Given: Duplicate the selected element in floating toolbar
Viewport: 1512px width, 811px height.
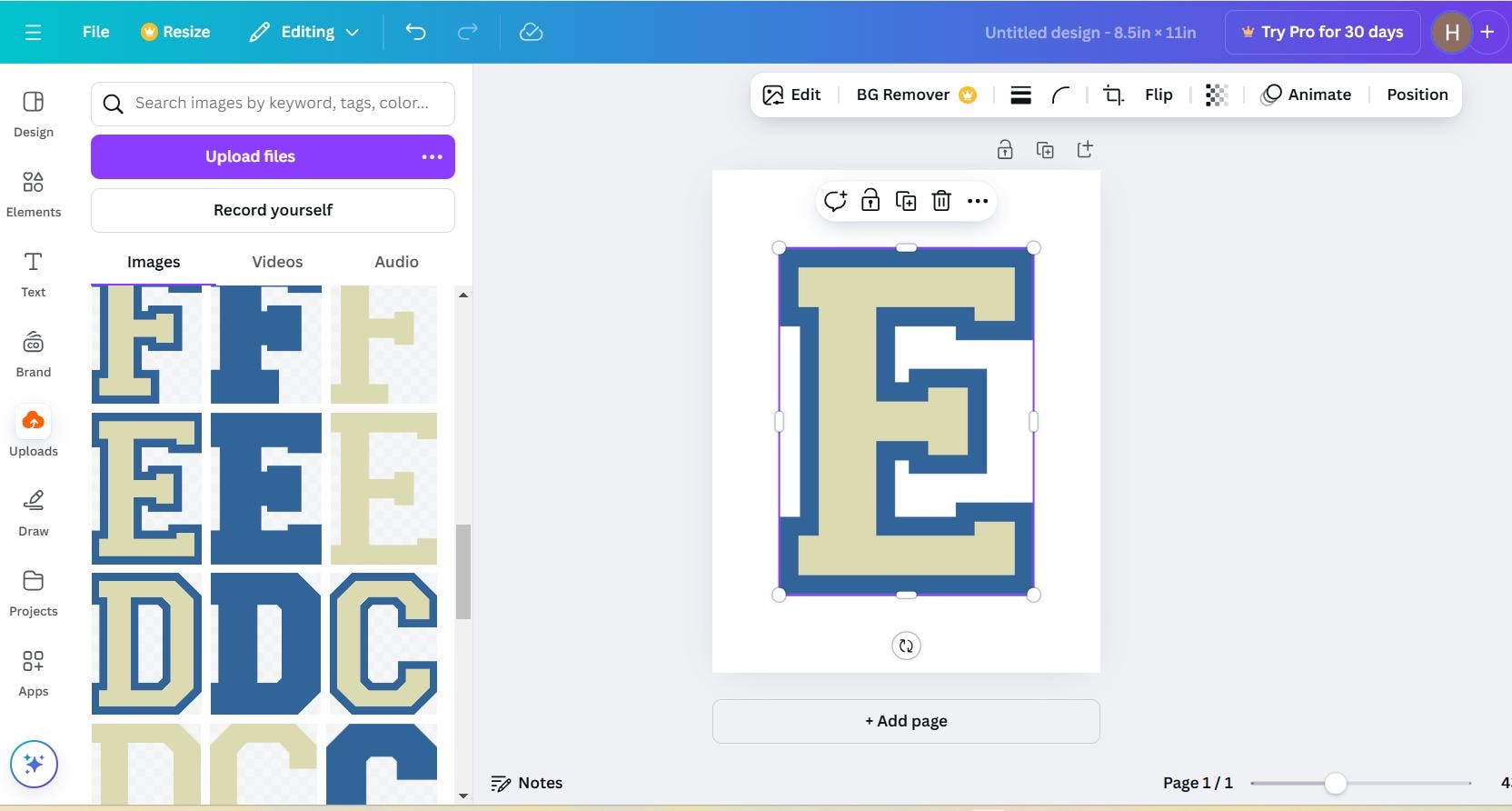Looking at the screenshot, I should [906, 201].
